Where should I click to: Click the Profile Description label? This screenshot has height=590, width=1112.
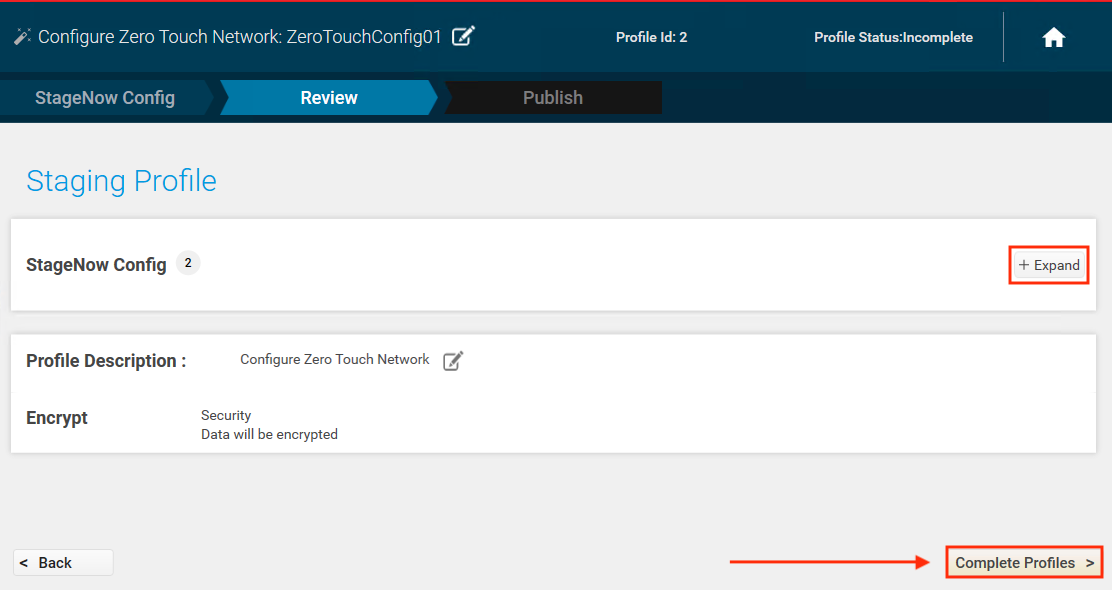pyautogui.click(x=106, y=361)
